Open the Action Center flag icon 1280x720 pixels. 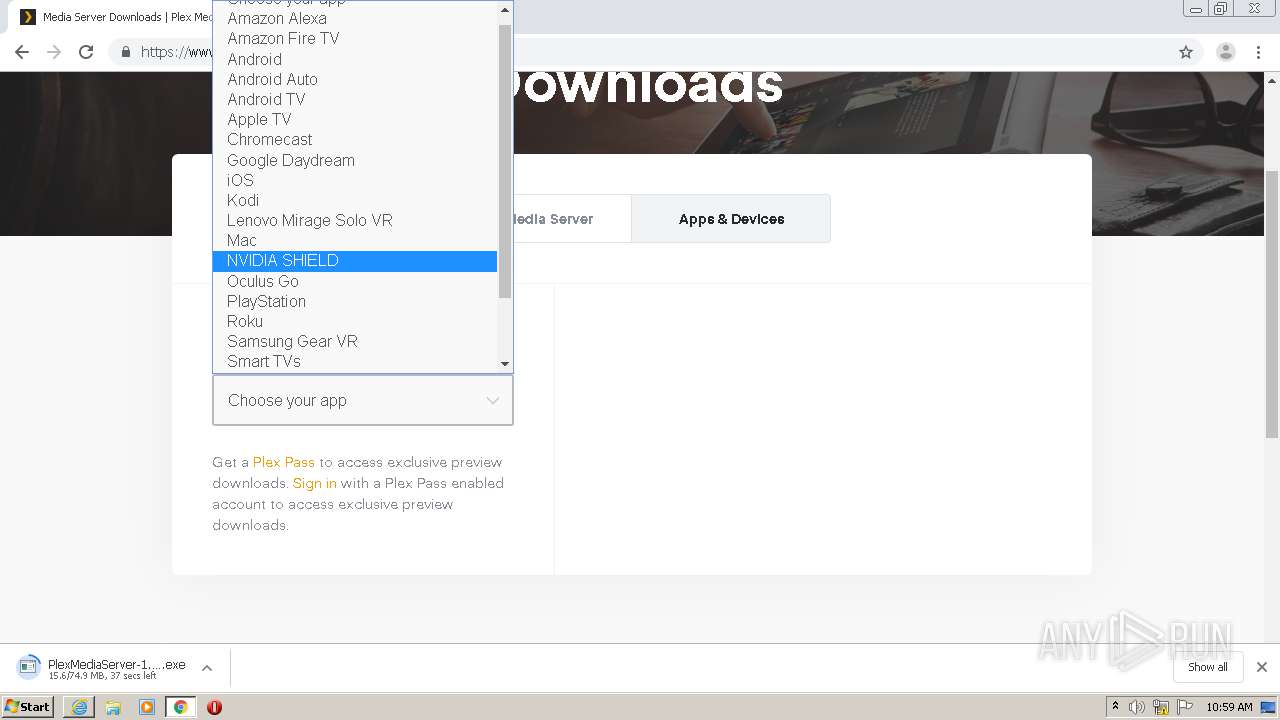pos(1184,707)
